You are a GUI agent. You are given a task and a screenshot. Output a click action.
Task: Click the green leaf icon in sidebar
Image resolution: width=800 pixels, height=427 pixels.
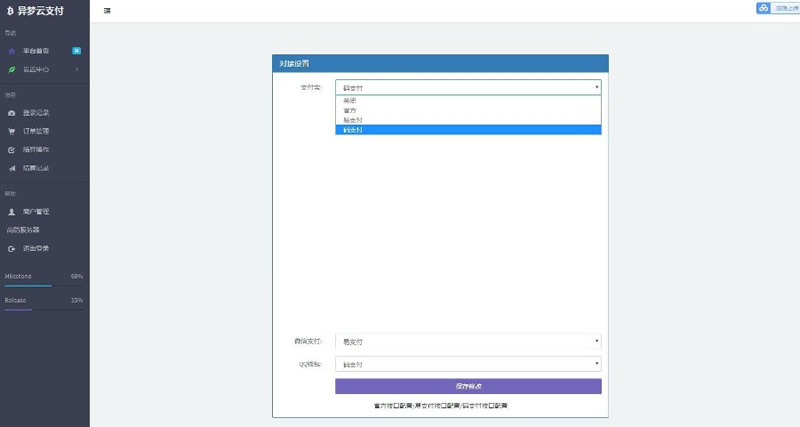12,69
